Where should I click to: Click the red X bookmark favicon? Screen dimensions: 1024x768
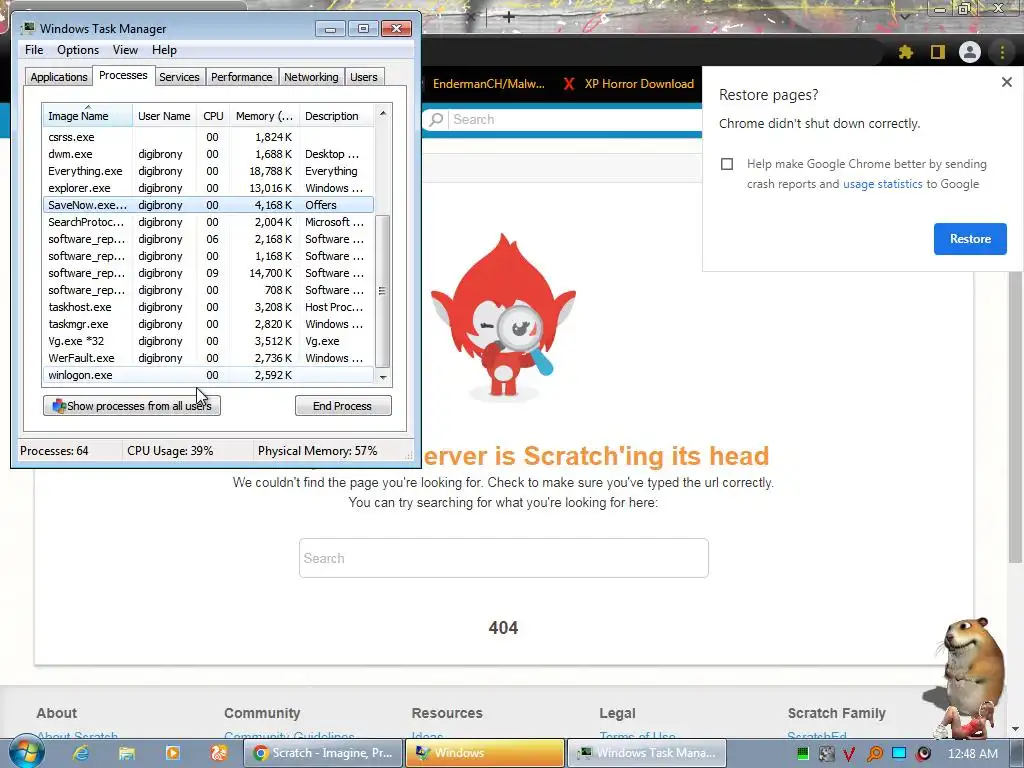tap(569, 84)
